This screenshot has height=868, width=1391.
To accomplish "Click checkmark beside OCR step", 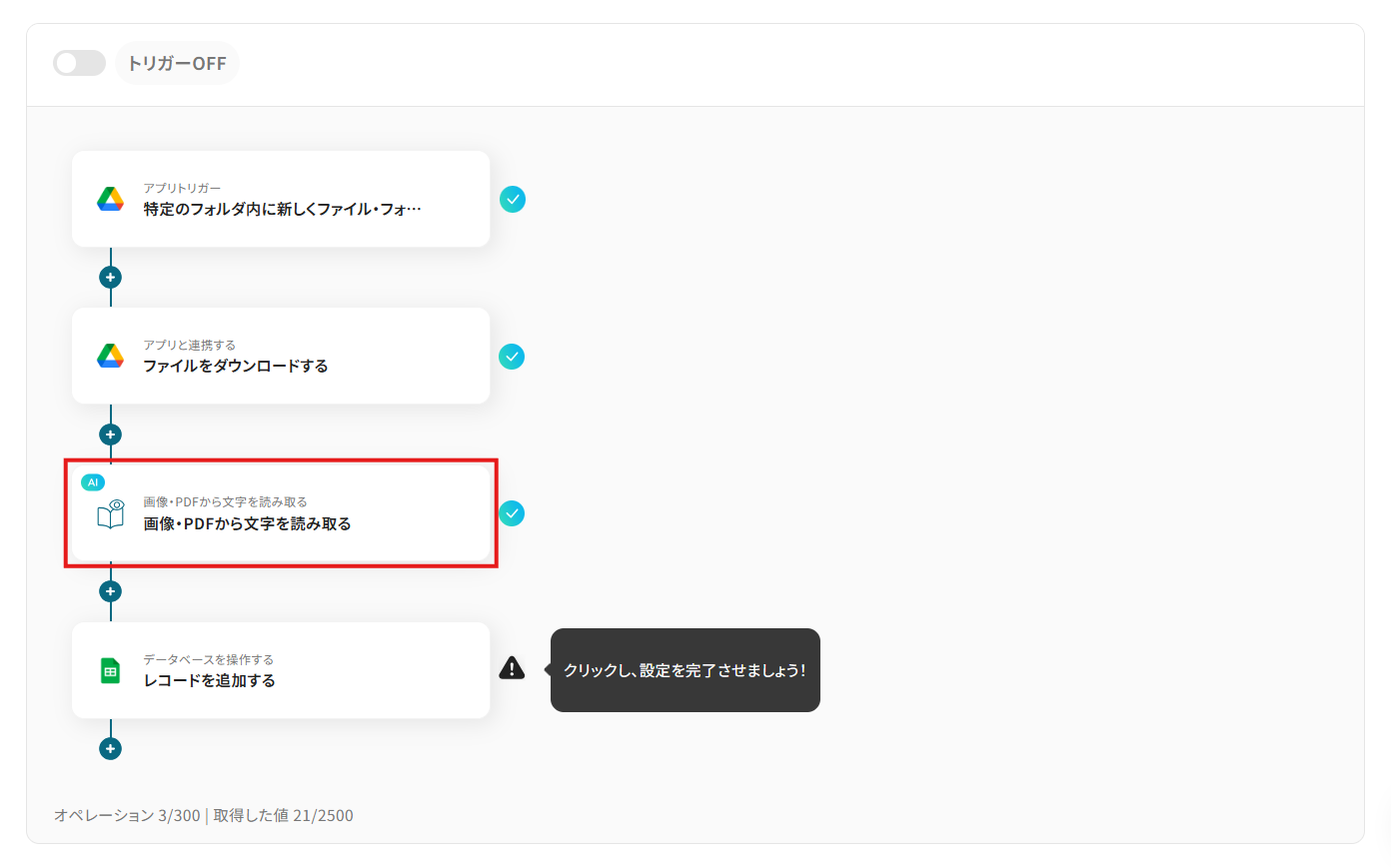I will pyautogui.click(x=512, y=513).
